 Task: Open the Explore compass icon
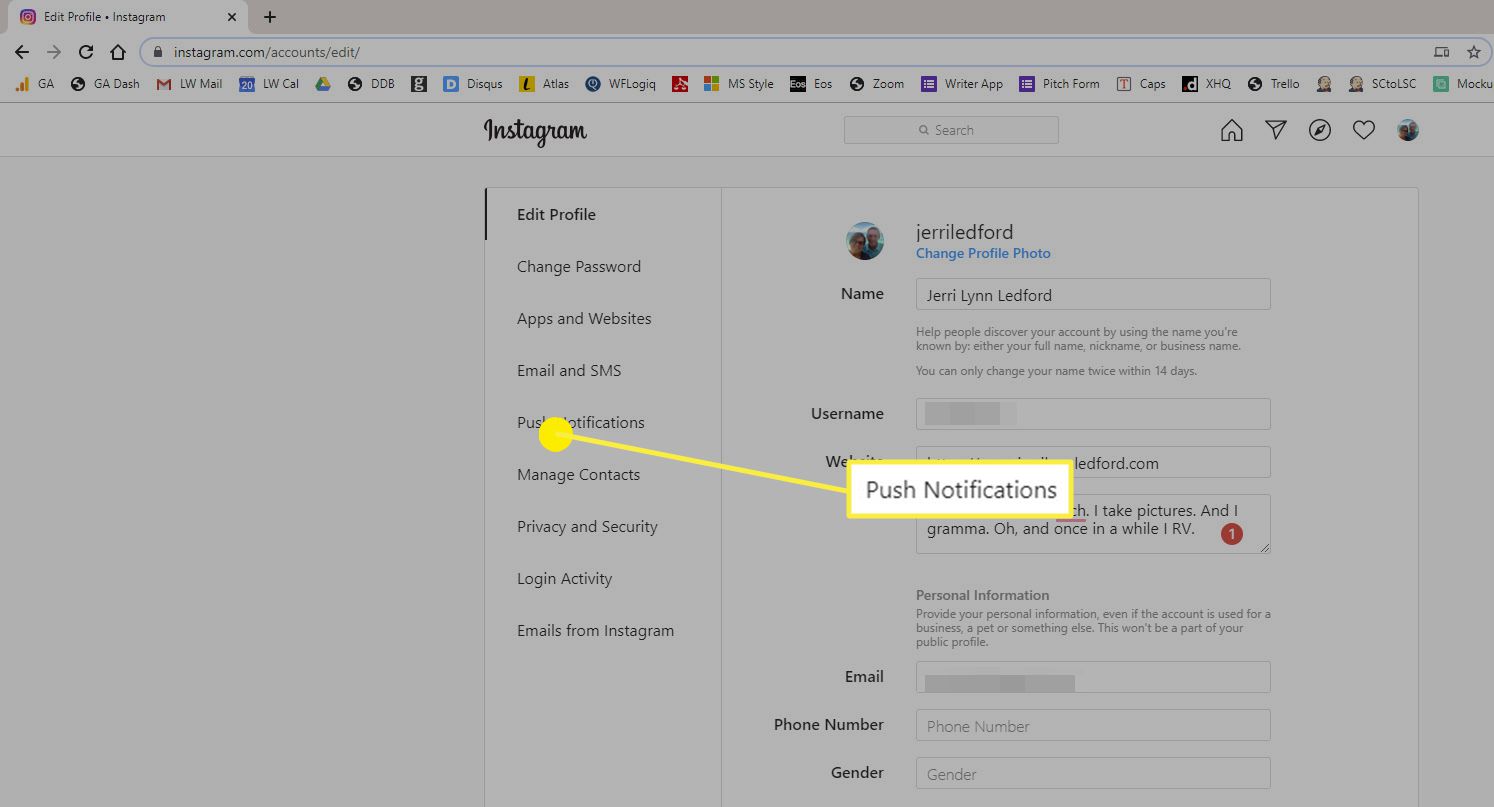pos(1320,130)
